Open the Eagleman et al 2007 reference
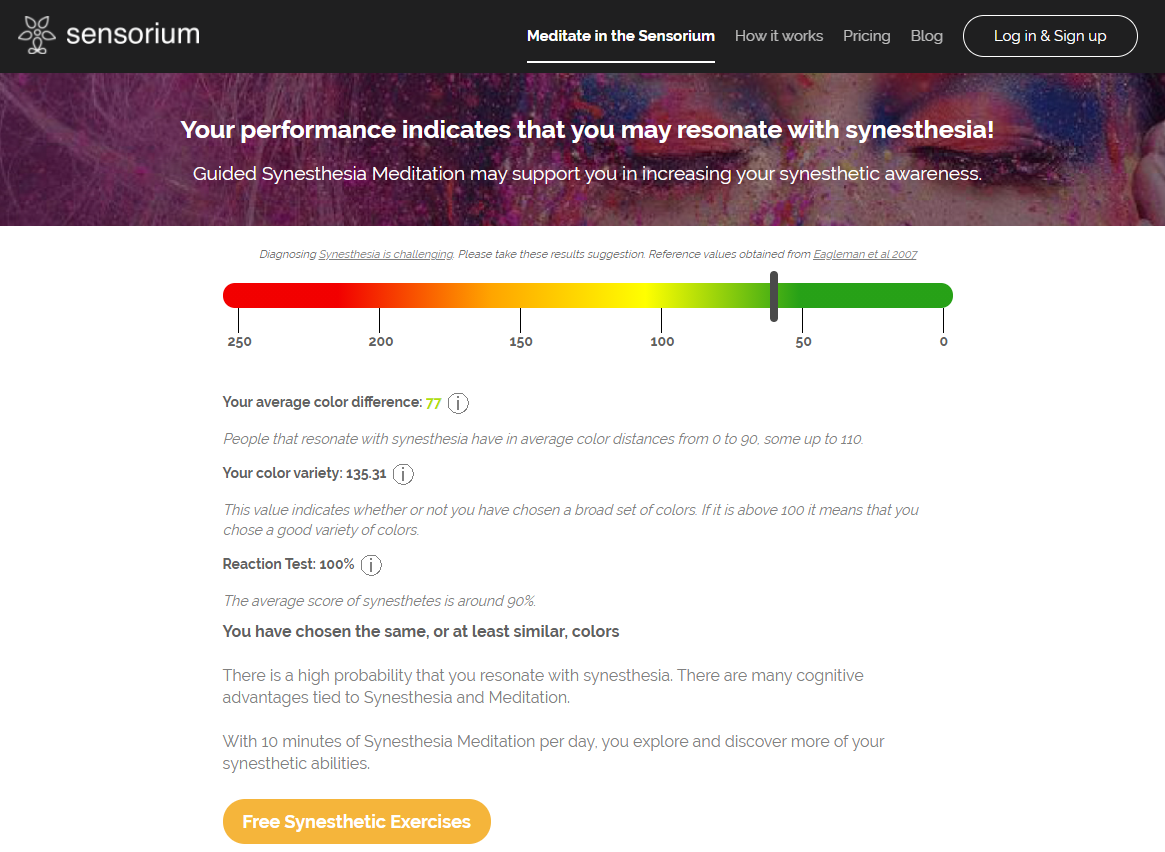 [865, 255]
